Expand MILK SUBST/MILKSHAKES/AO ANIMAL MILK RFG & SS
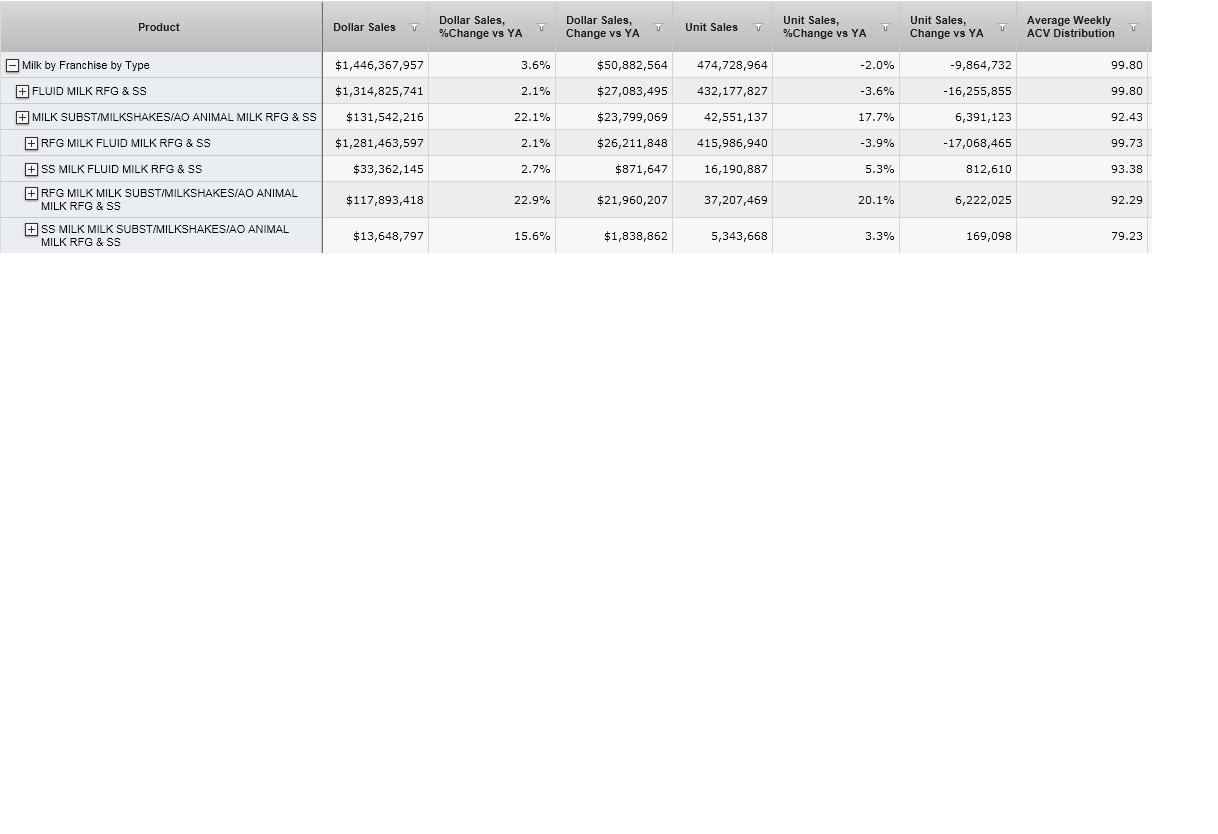 click(x=22, y=117)
